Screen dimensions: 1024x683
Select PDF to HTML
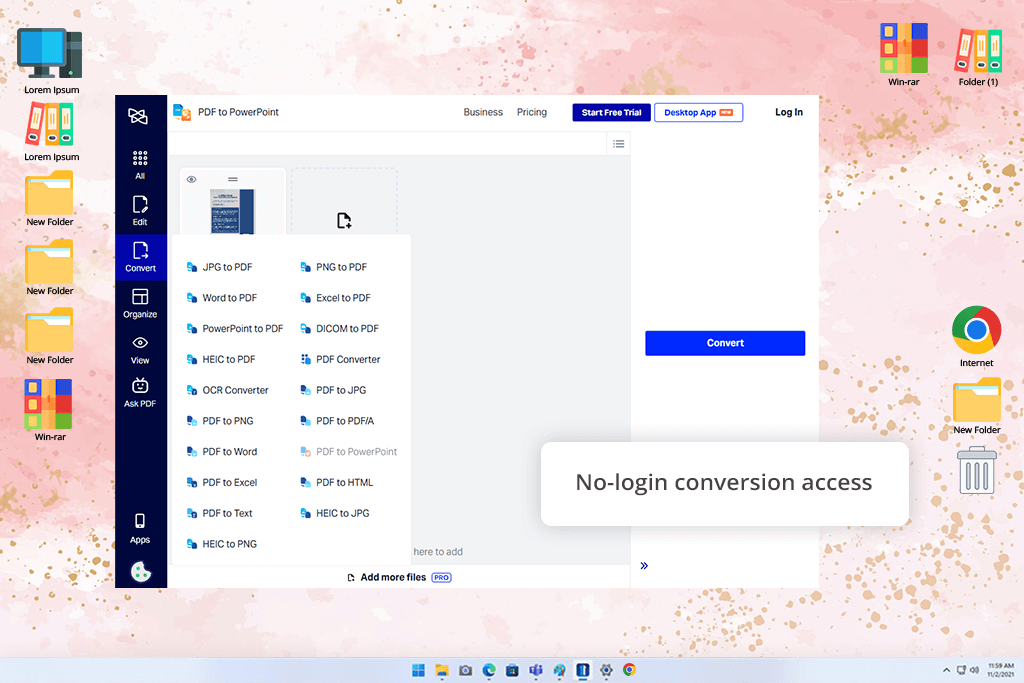[x=337, y=482]
